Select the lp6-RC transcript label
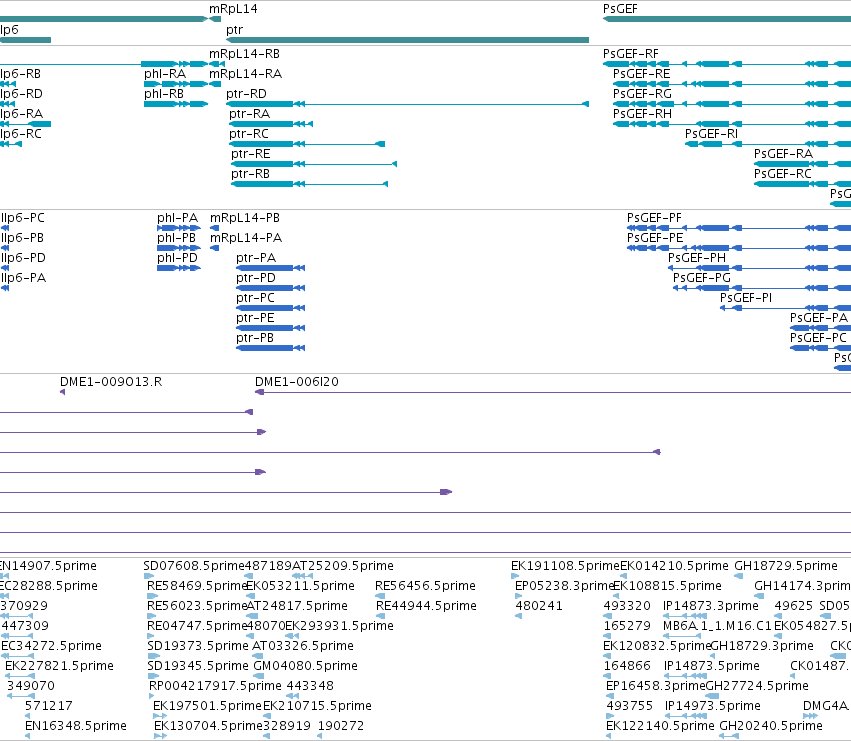The image size is (851, 741). coord(21,135)
